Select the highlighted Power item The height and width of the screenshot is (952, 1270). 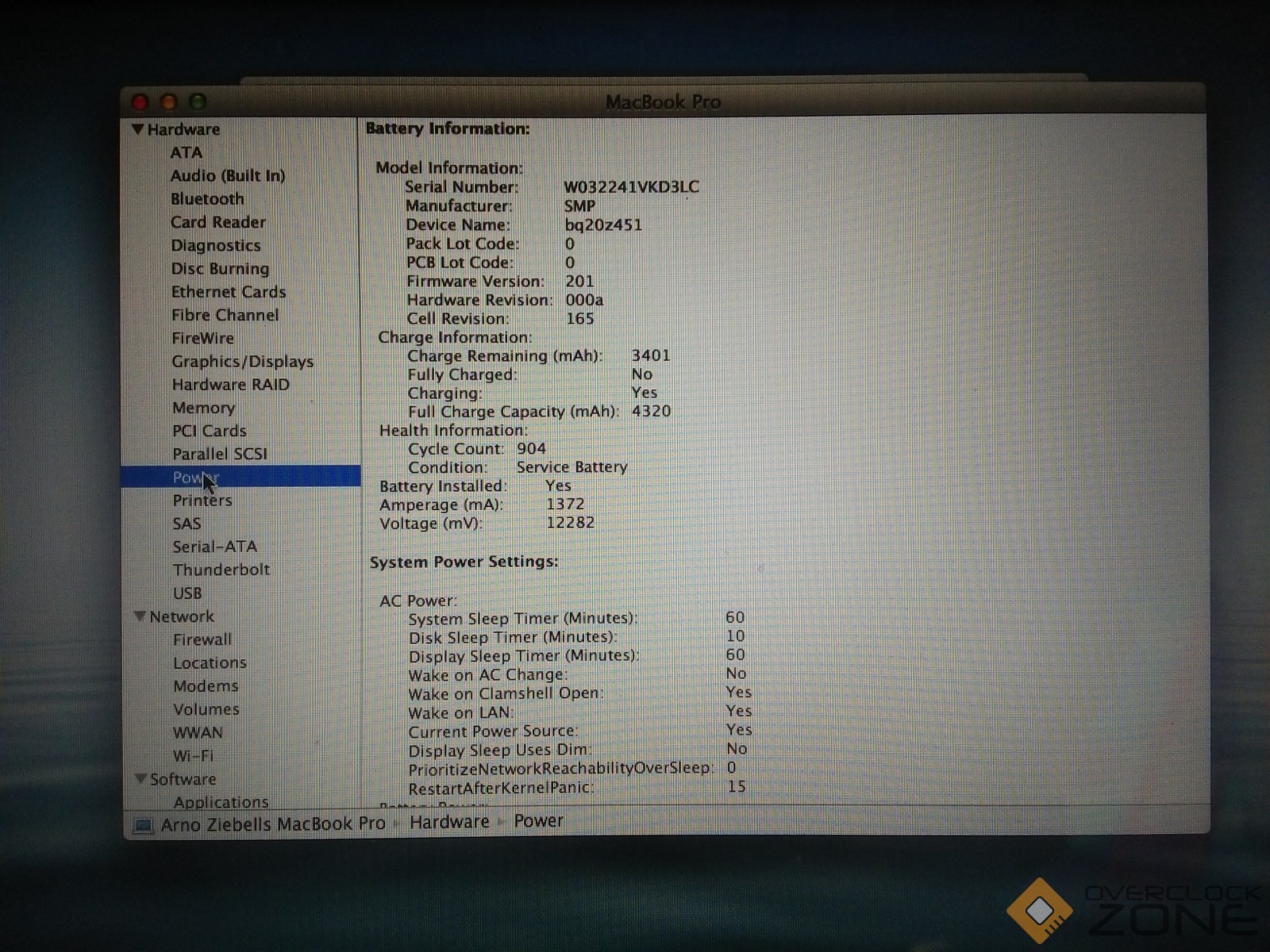click(x=241, y=476)
